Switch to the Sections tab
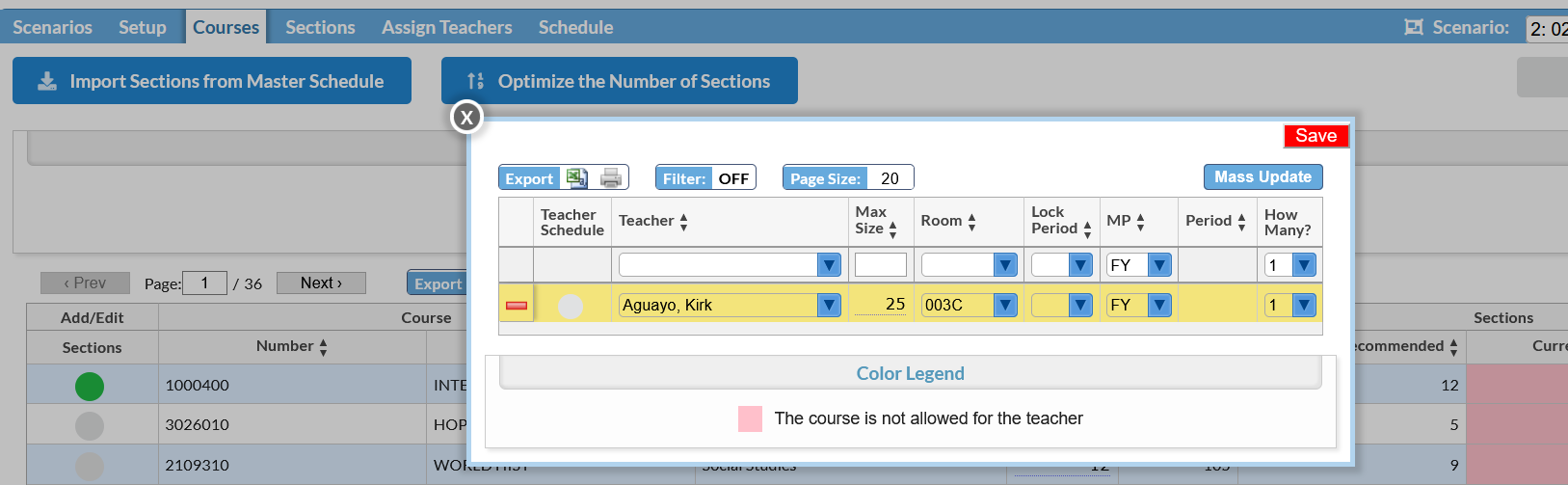The height and width of the screenshot is (485, 1568). click(x=320, y=27)
